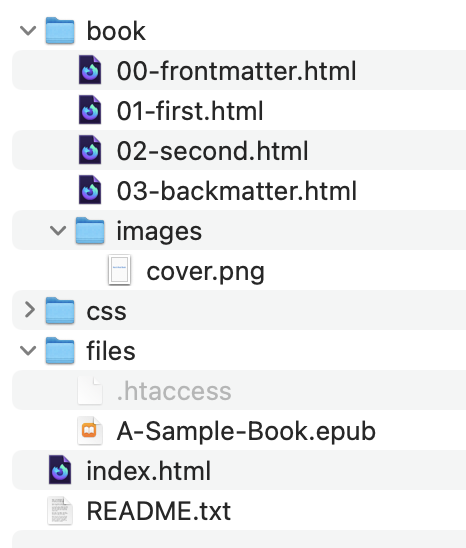The height and width of the screenshot is (548, 466).
Task: Select the images folder icon
Action: point(90,230)
